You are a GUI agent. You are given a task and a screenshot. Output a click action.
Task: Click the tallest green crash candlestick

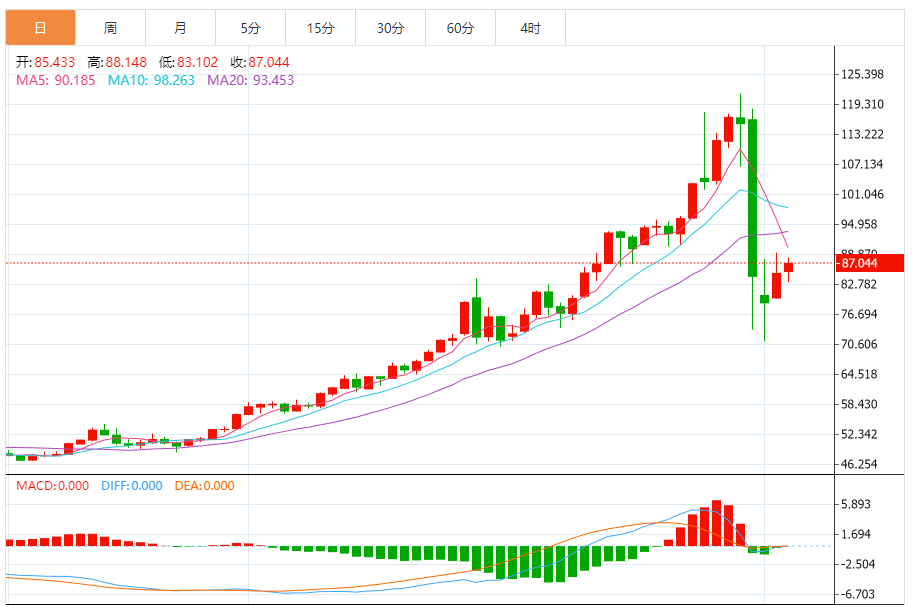click(x=752, y=197)
